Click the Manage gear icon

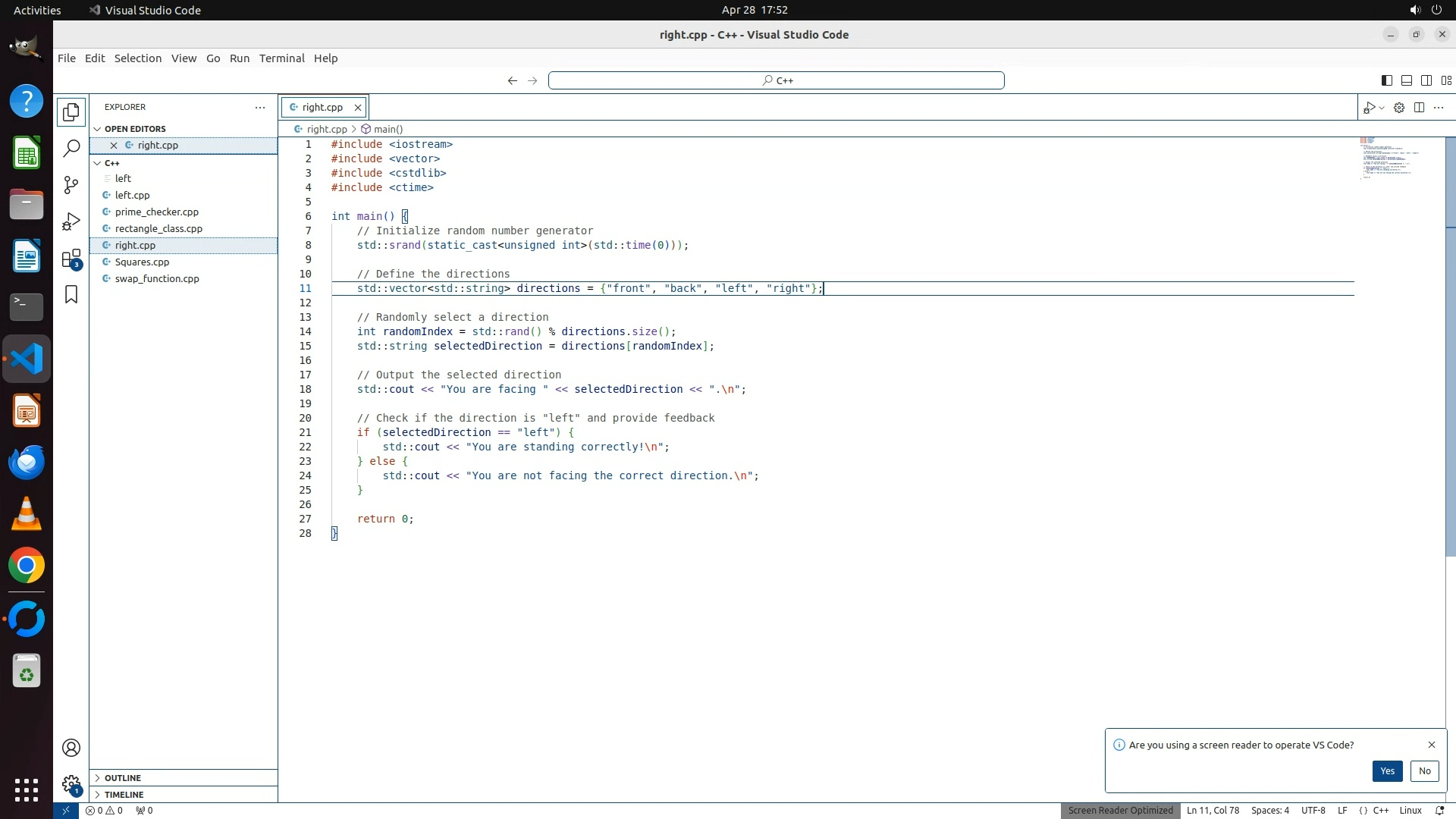(71, 784)
